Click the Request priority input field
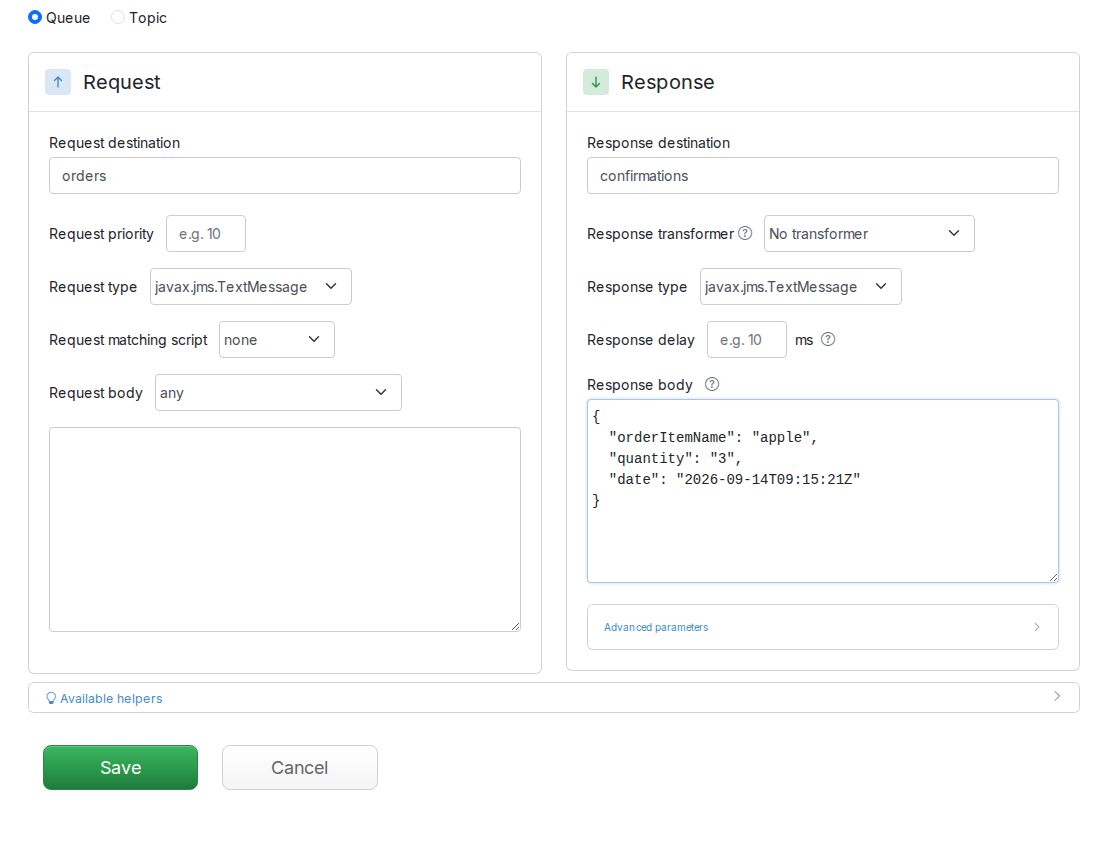The height and width of the screenshot is (847, 1108). (206, 233)
